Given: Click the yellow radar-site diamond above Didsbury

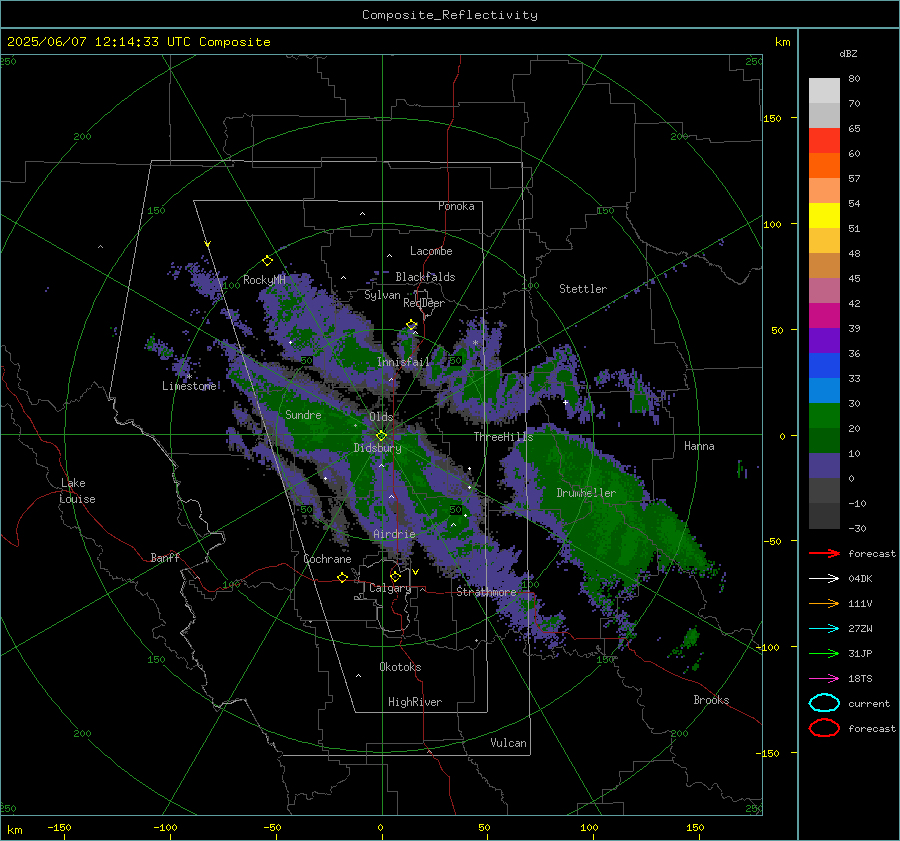Looking at the screenshot, I should tap(381, 436).
